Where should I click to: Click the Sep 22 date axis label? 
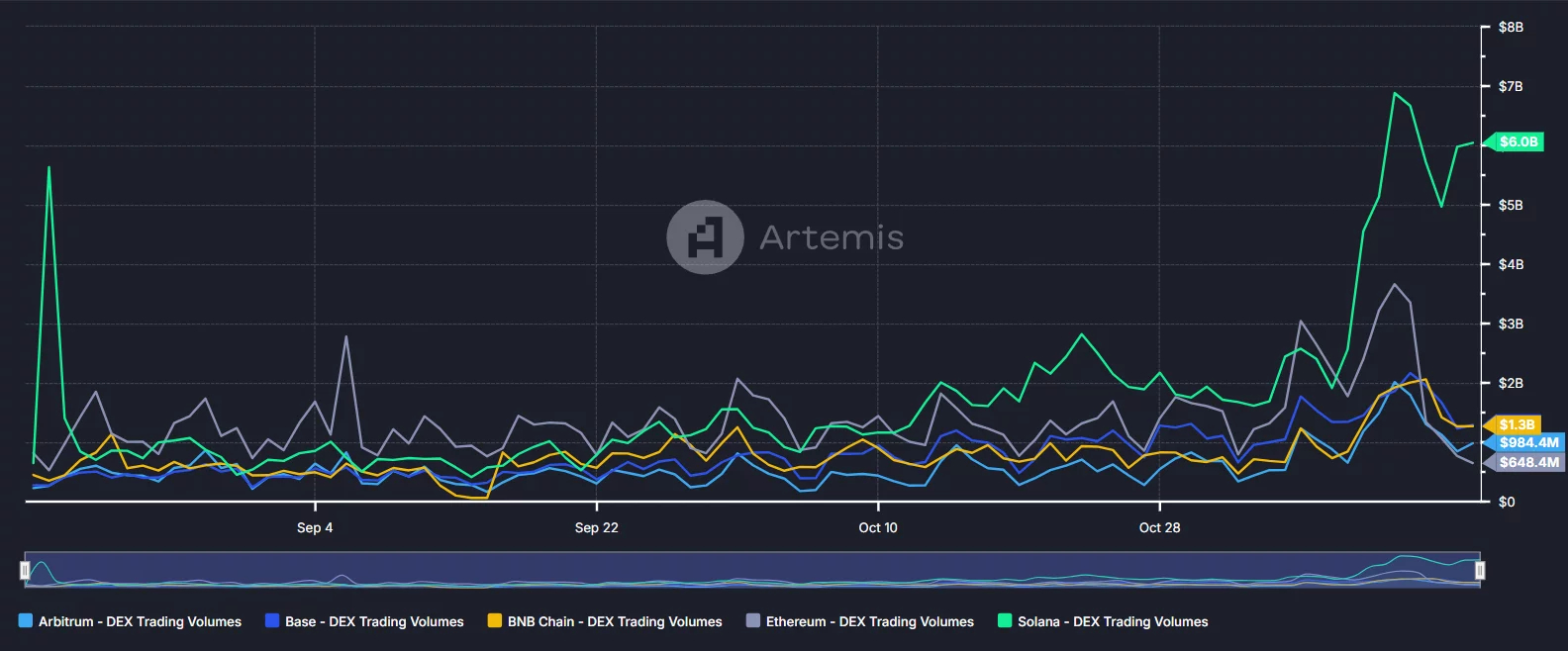(596, 527)
